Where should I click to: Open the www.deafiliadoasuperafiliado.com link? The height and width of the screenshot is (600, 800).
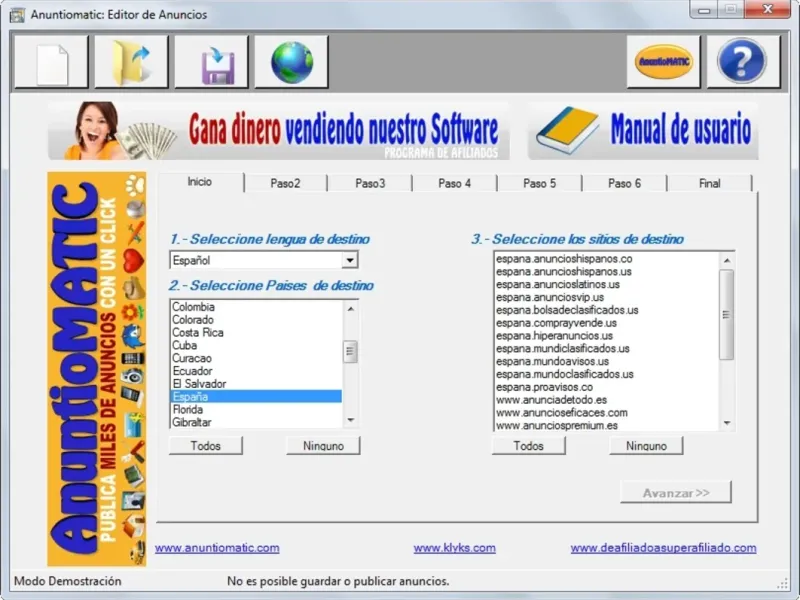click(663, 547)
